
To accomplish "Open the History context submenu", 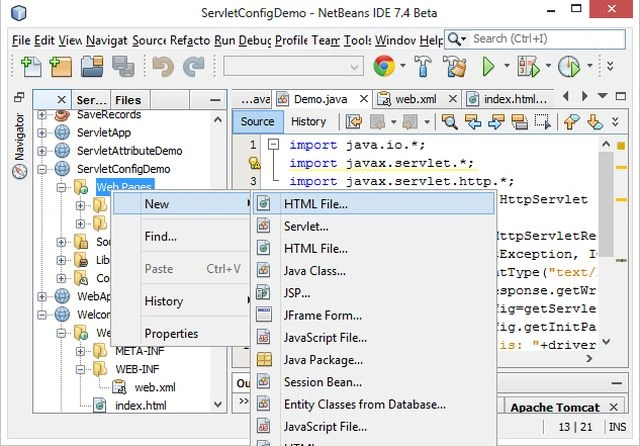I will point(182,301).
